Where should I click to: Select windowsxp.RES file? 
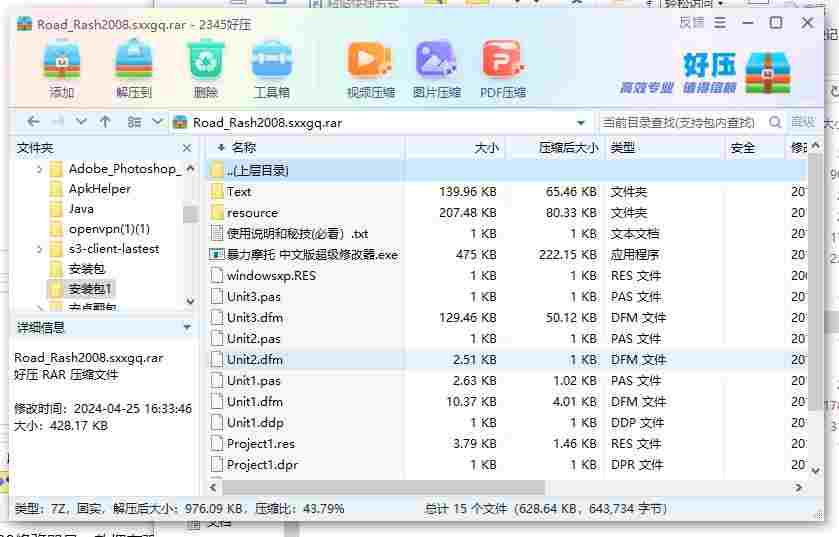[271, 275]
